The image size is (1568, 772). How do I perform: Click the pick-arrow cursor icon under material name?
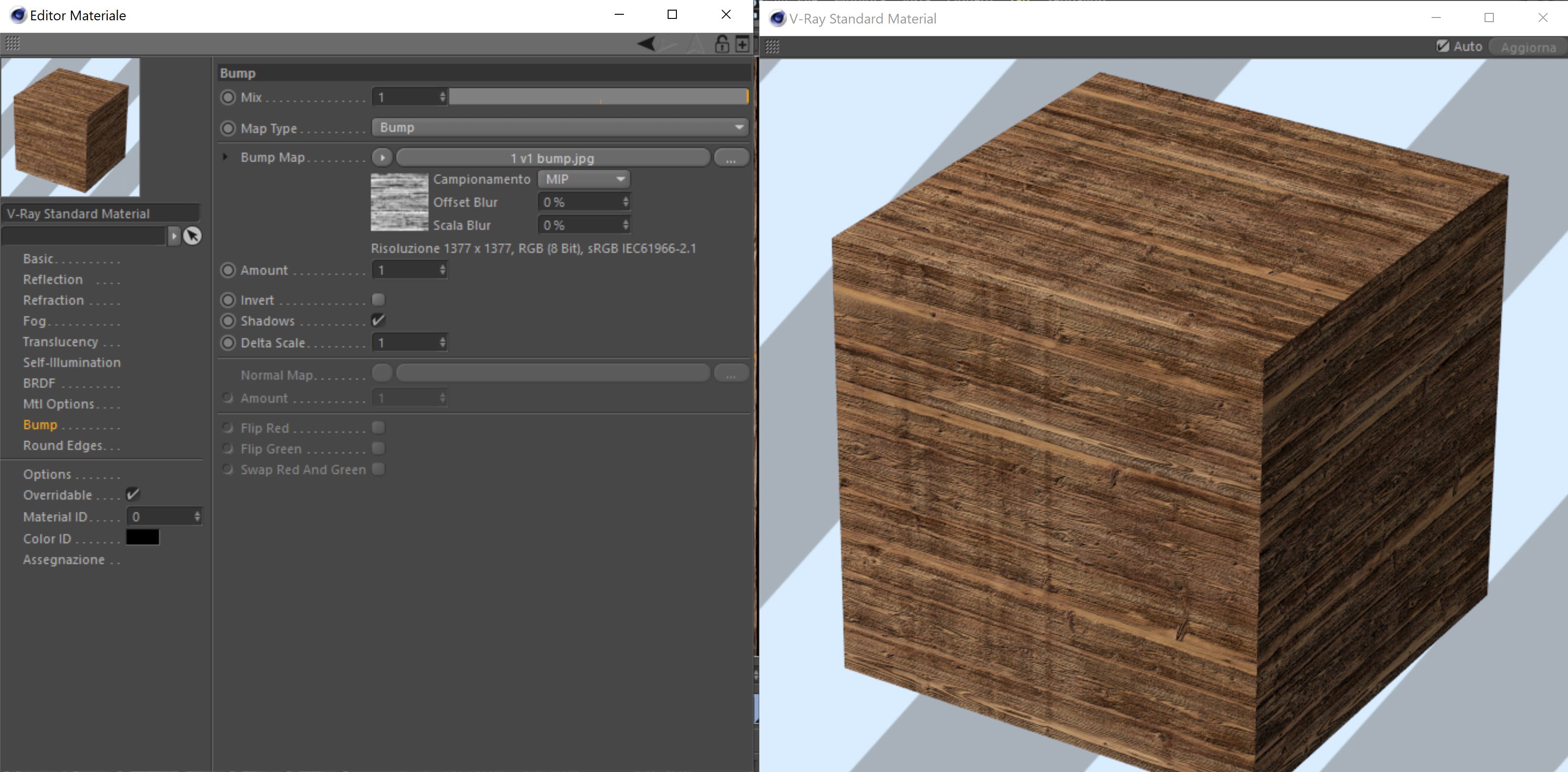pos(192,236)
